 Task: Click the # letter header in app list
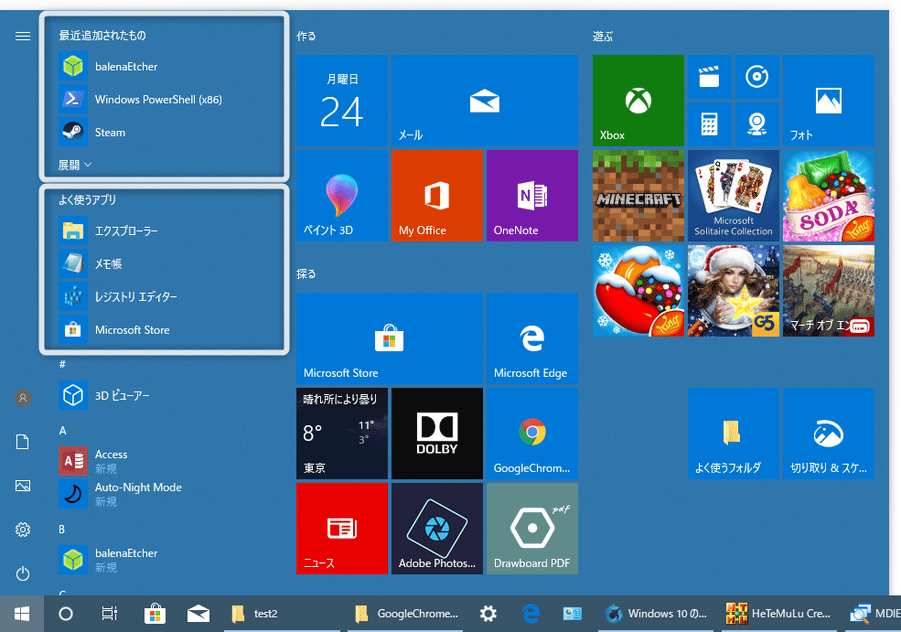click(62, 364)
